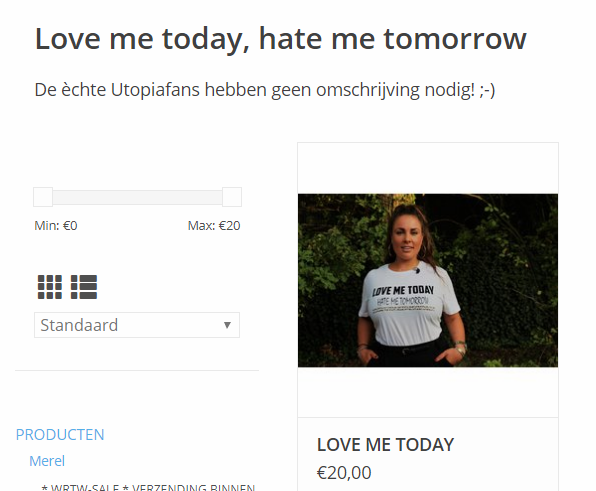Click the Min: €0 price label
Image resolution: width=596 pixels, height=491 pixels.
56,226
